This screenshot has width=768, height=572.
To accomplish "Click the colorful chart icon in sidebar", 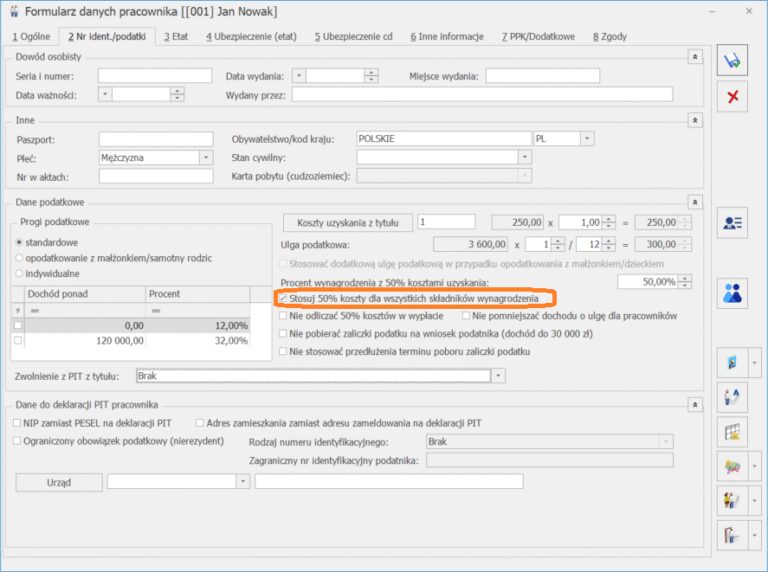I will point(732,467).
